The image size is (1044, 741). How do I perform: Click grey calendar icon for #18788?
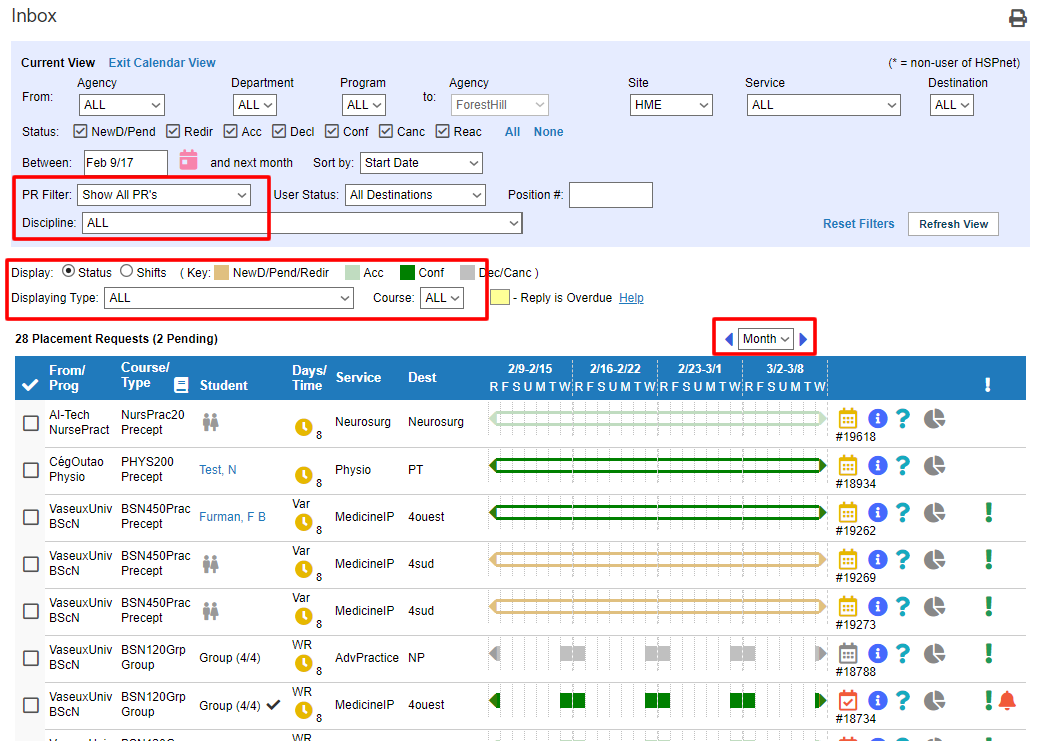tap(847, 653)
